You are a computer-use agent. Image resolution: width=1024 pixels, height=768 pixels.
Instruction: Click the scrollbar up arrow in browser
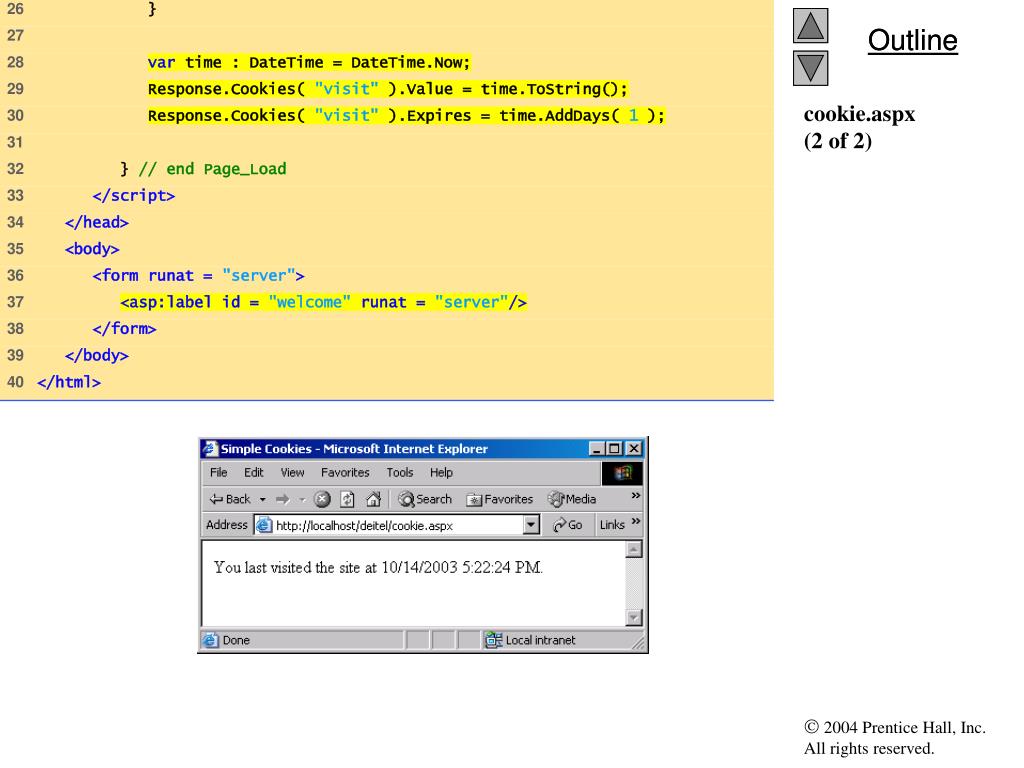coord(633,550)
